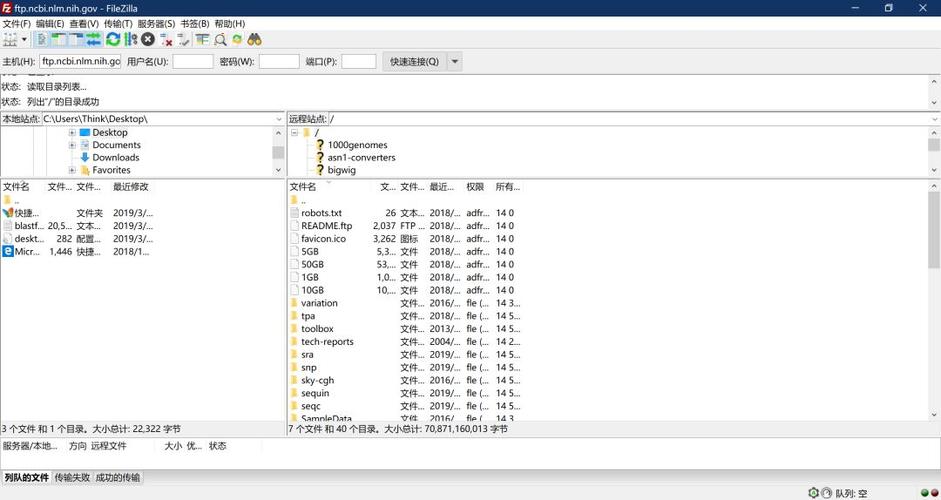Reconnect to the last server
This screenshot has width=941, height=500.
pyautogui.click(x=184, y=40)
